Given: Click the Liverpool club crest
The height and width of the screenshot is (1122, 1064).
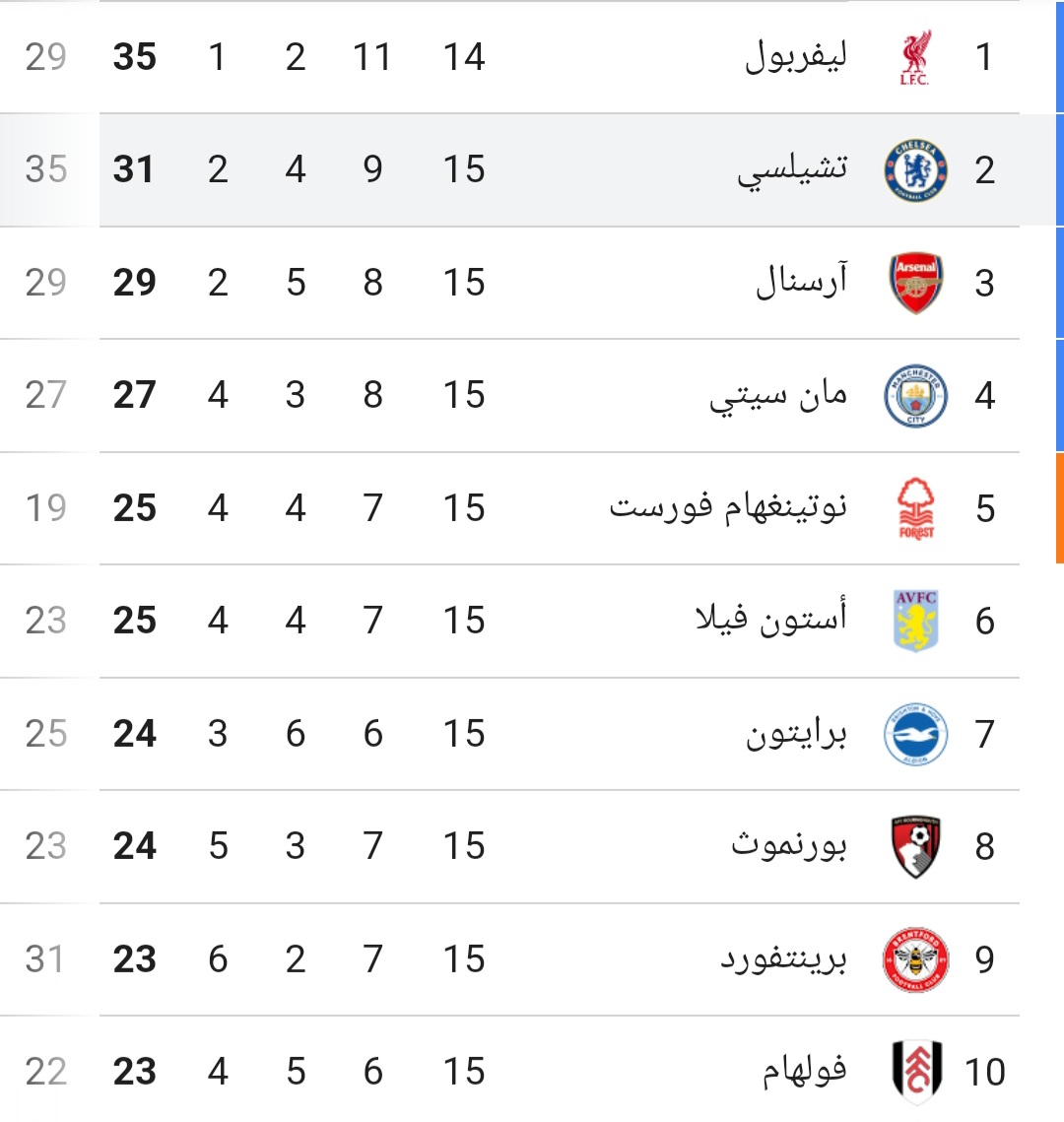Looking at the screenshot, I should point(915,57).
